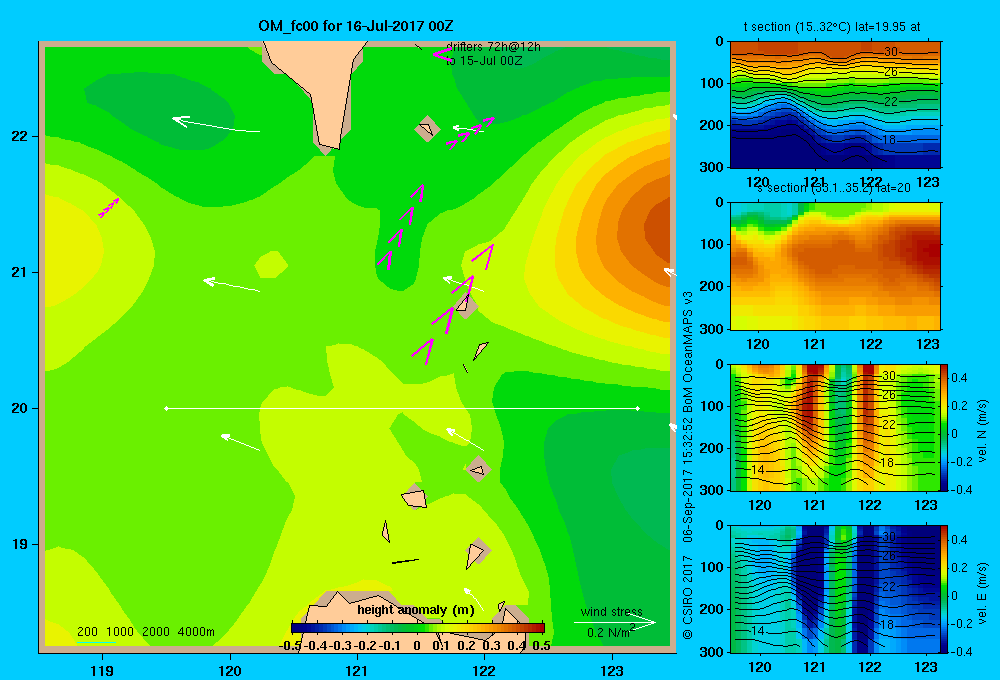Image resolution: width=1000 pixels, height=680 pixels.
Task: Select the "vel. E (m/s)" axis label
Action: point(982,592)
